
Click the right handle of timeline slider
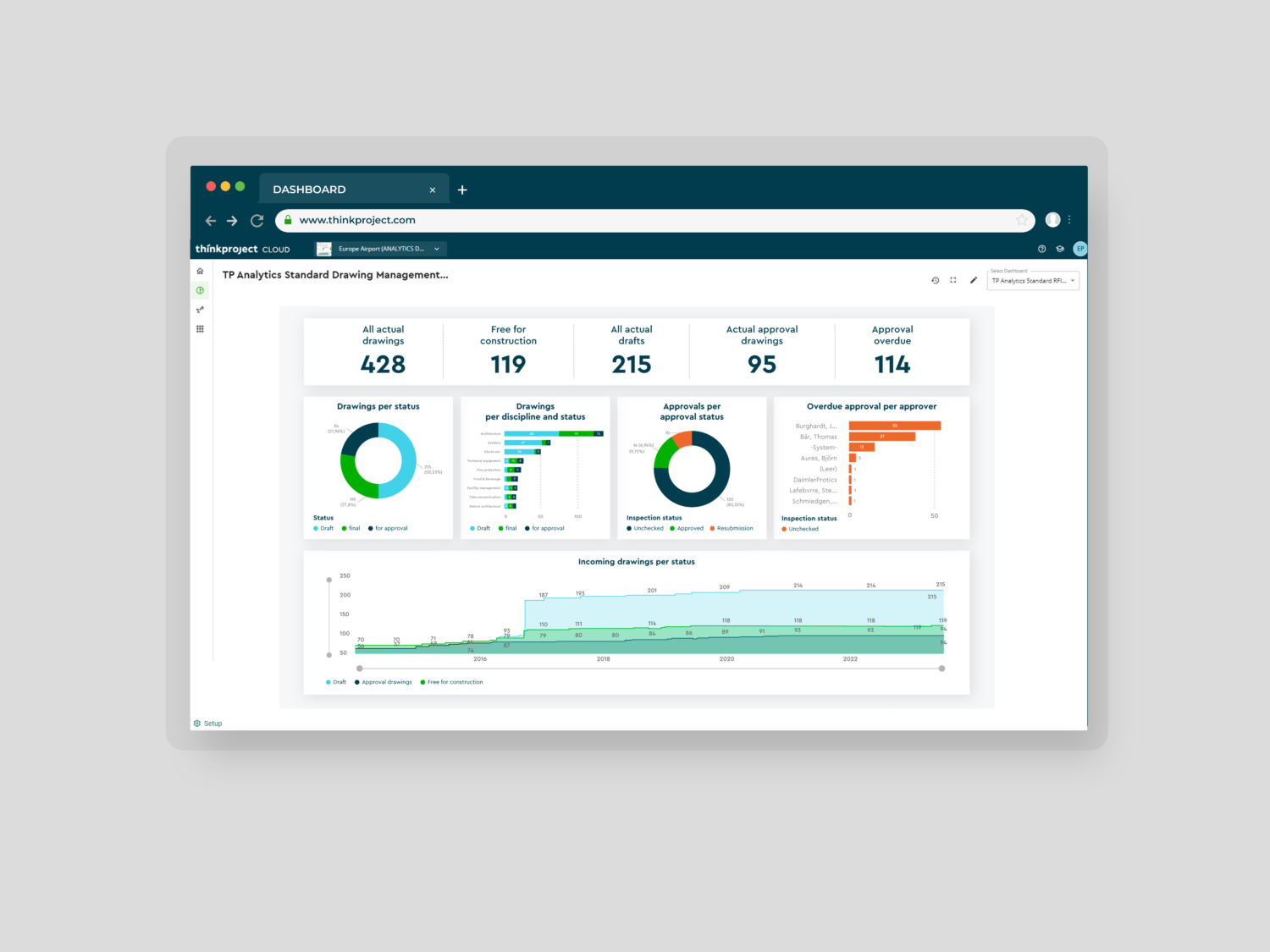point(941,669)
